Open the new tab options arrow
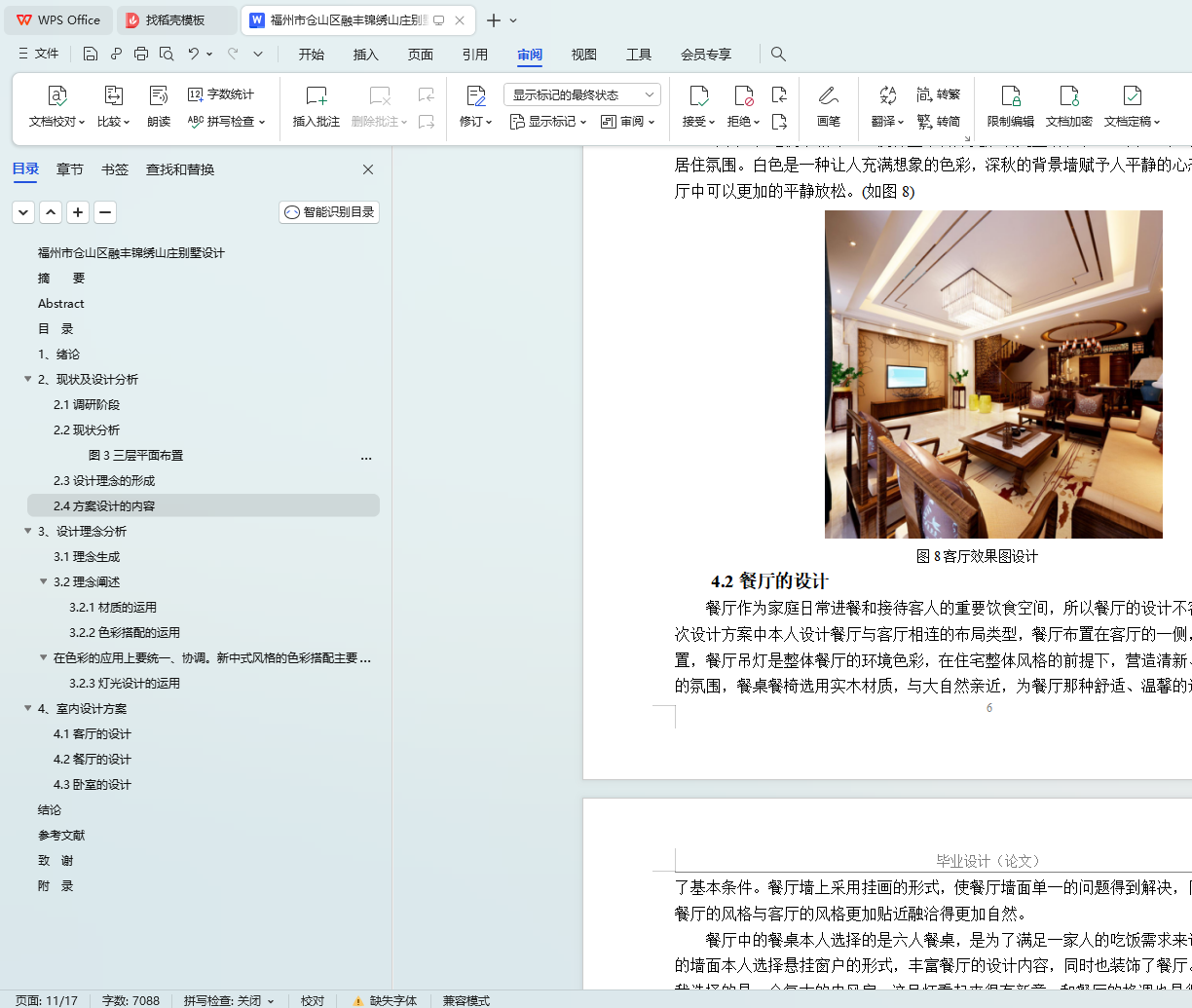The width and height of the screenshot is (1192, 1008). click(x=514, y=20)
